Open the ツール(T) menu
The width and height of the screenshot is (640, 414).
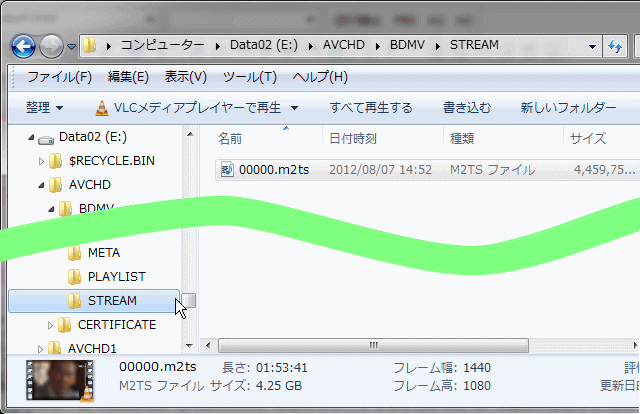tap(249, 77)
